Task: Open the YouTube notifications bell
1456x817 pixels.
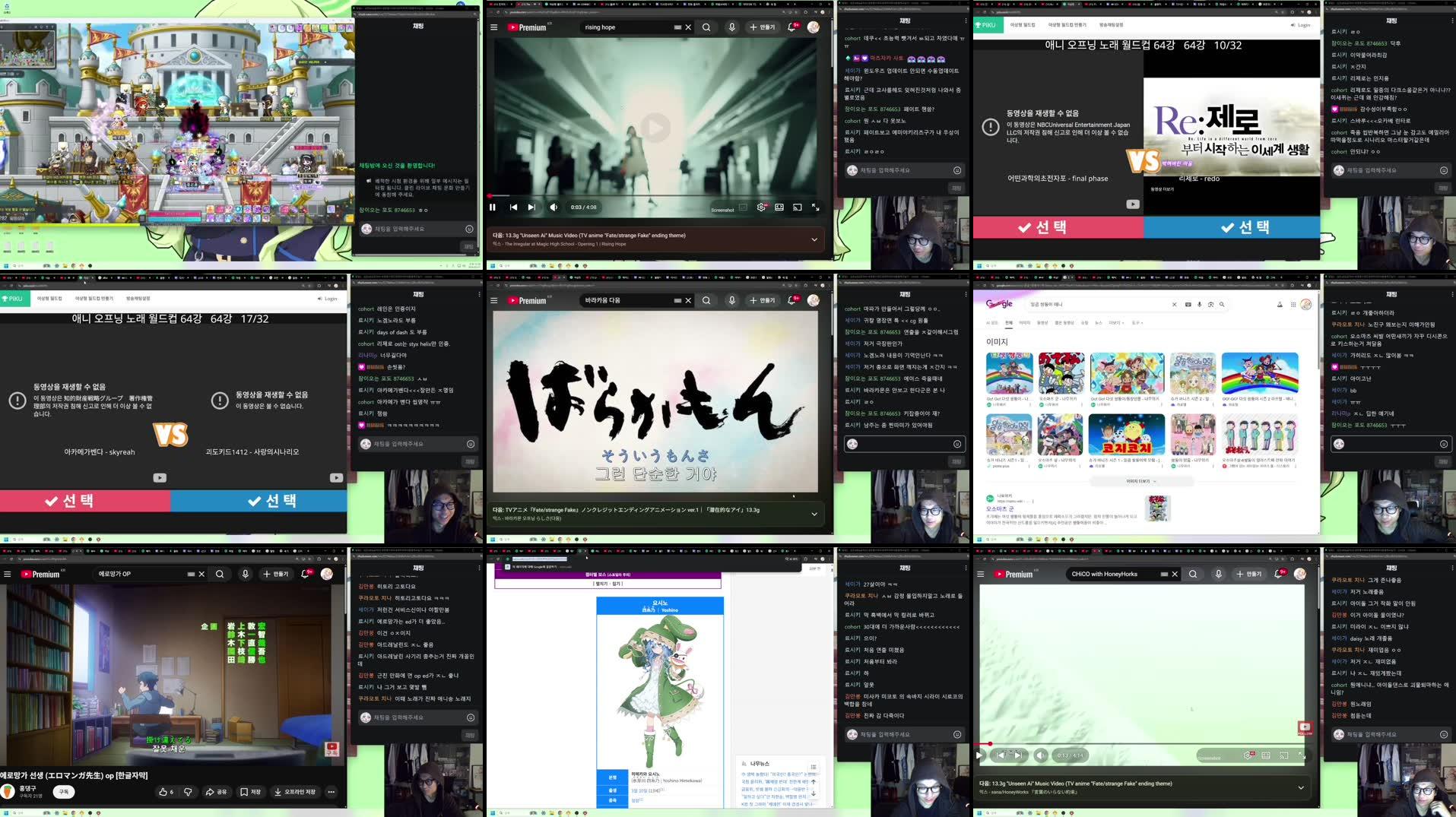Action: tap(791, 26)
